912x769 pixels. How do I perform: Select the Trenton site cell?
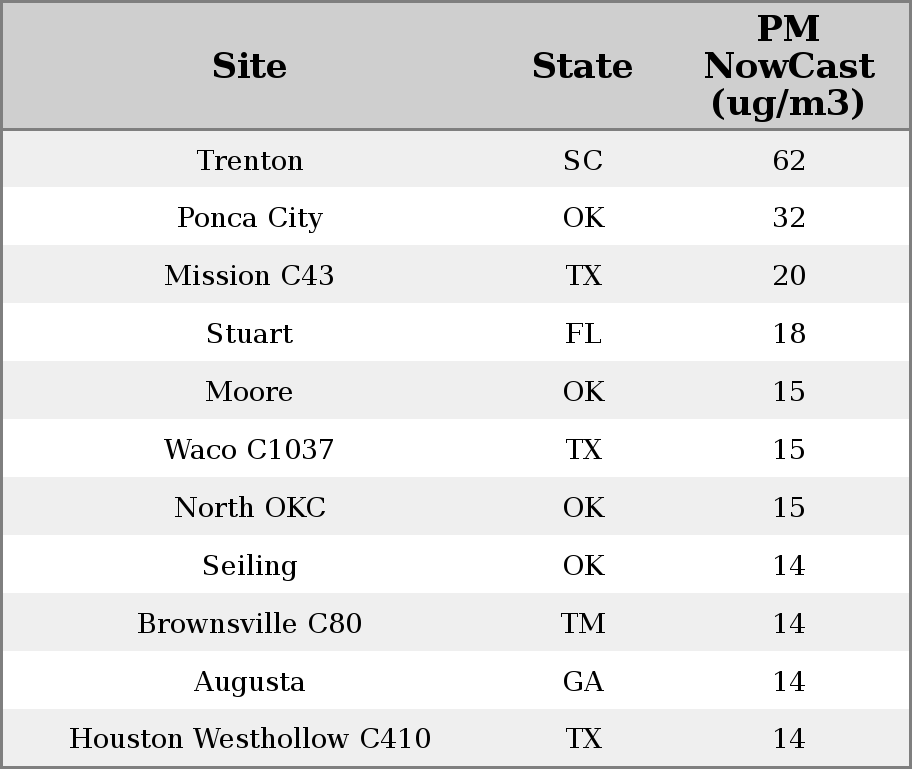[249, 161]
